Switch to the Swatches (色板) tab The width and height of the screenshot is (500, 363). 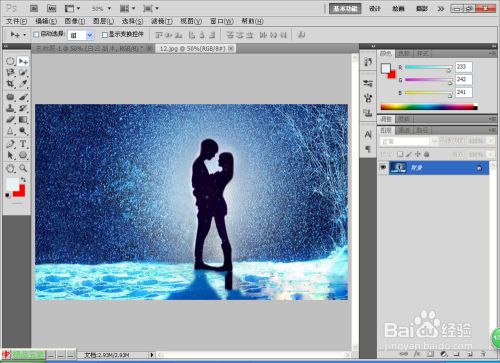(404, 53)
